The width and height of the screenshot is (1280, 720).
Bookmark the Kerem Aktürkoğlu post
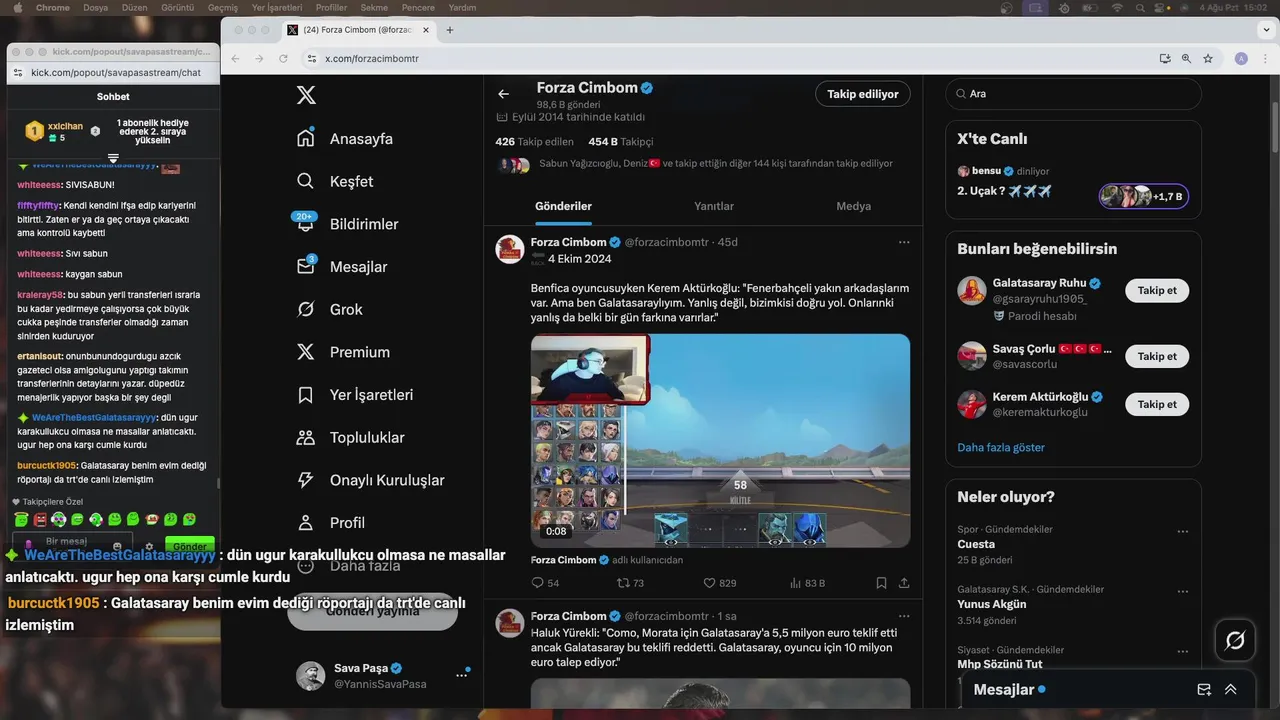pyautogui.click(x=881, y=583)
